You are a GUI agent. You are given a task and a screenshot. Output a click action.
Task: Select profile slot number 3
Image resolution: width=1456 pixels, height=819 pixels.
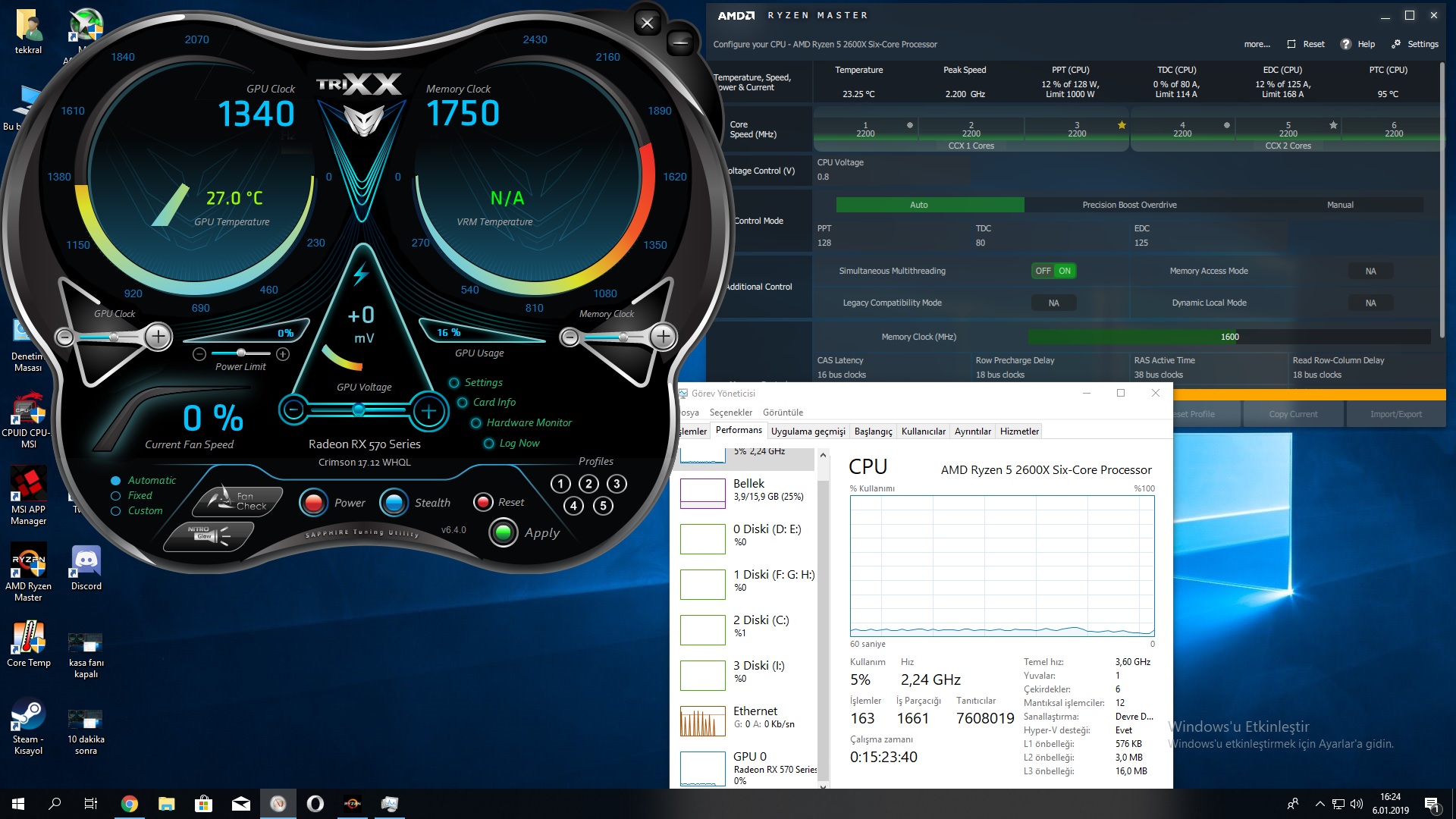point(617,484)
